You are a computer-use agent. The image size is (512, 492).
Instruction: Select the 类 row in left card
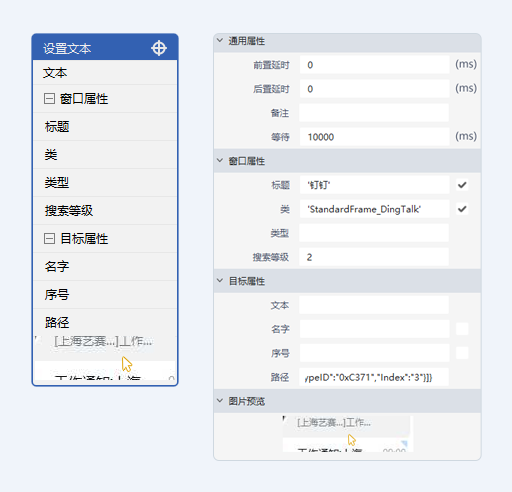point(105,155)
